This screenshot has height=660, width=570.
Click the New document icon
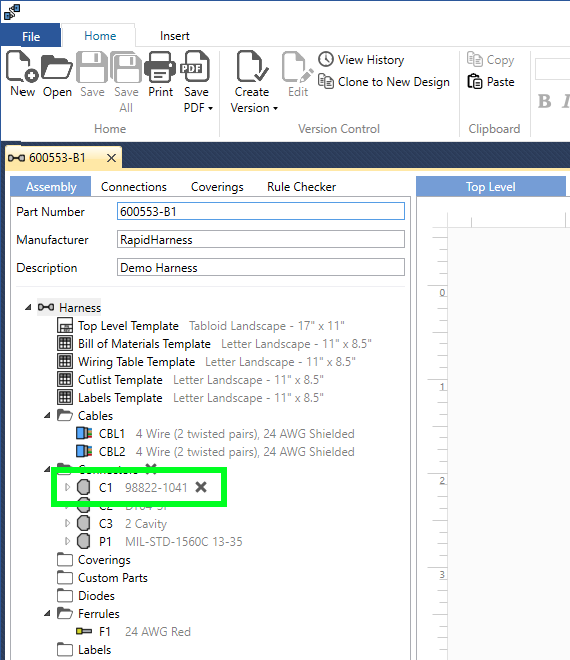coord(22,66)
